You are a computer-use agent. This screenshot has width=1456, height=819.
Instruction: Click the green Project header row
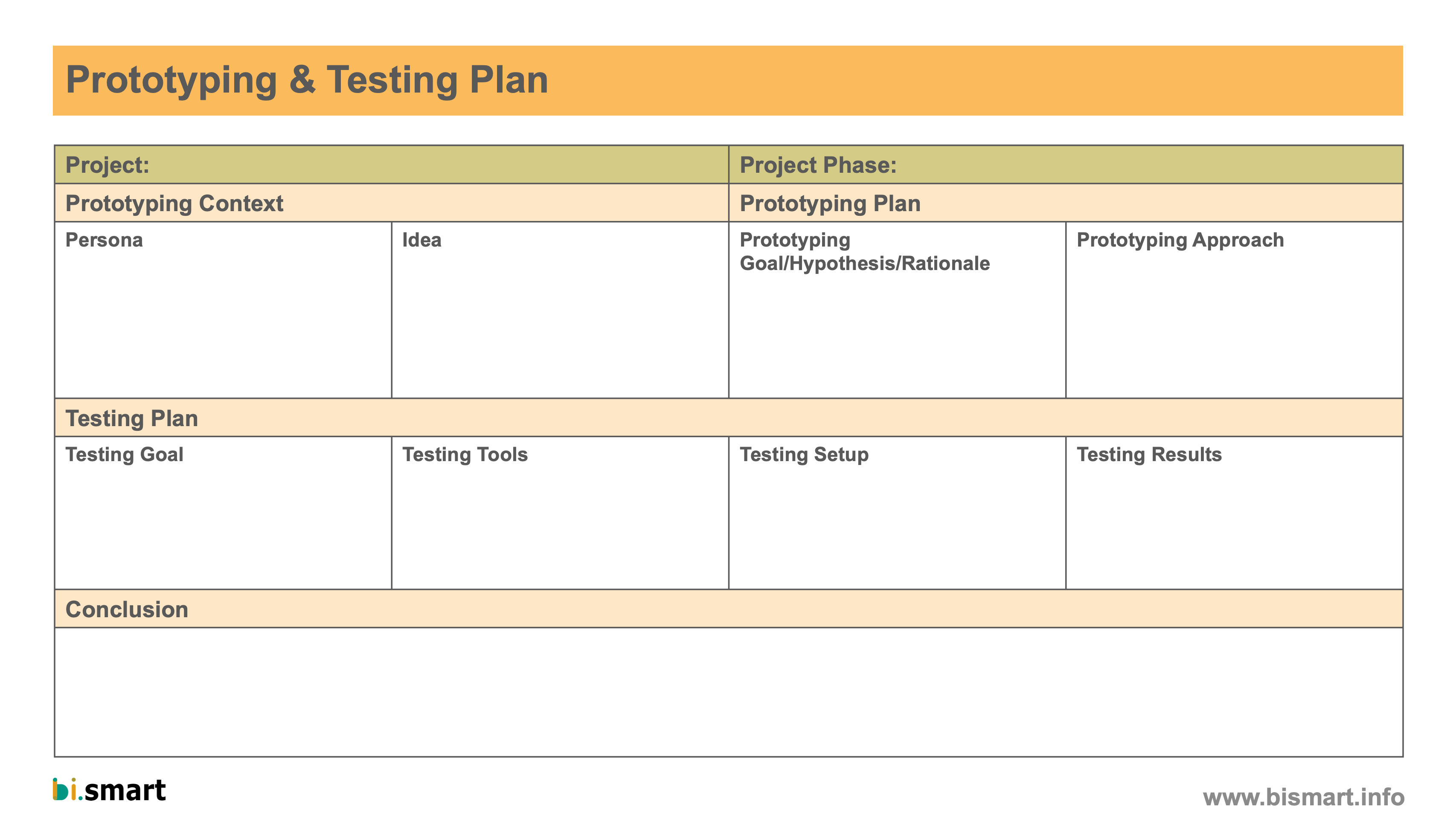point(729,165)
